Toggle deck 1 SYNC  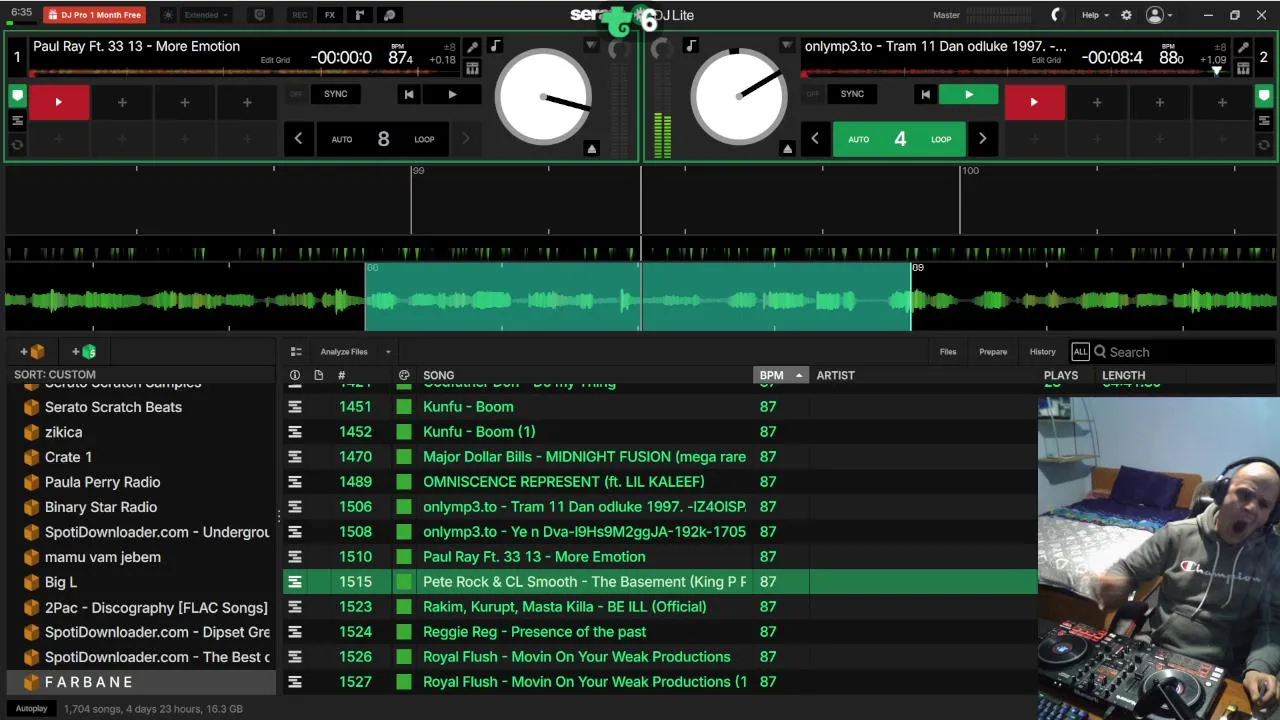tap(335, 94)
